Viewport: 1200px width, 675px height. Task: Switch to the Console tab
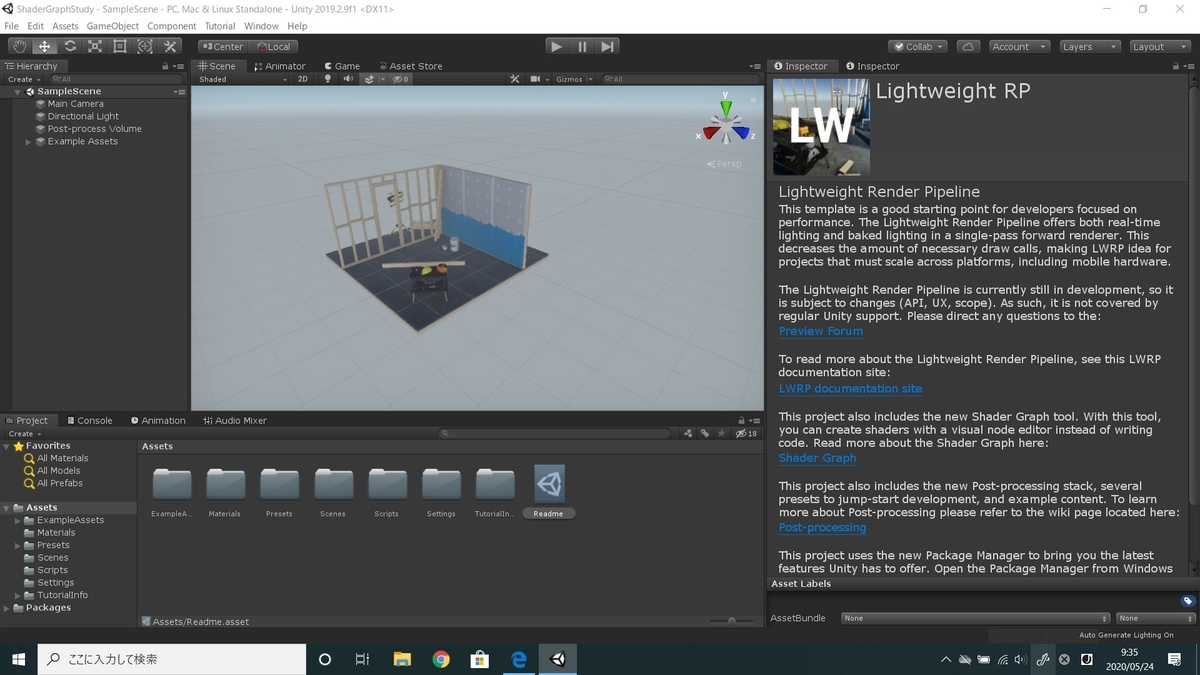tap(89, 420)
